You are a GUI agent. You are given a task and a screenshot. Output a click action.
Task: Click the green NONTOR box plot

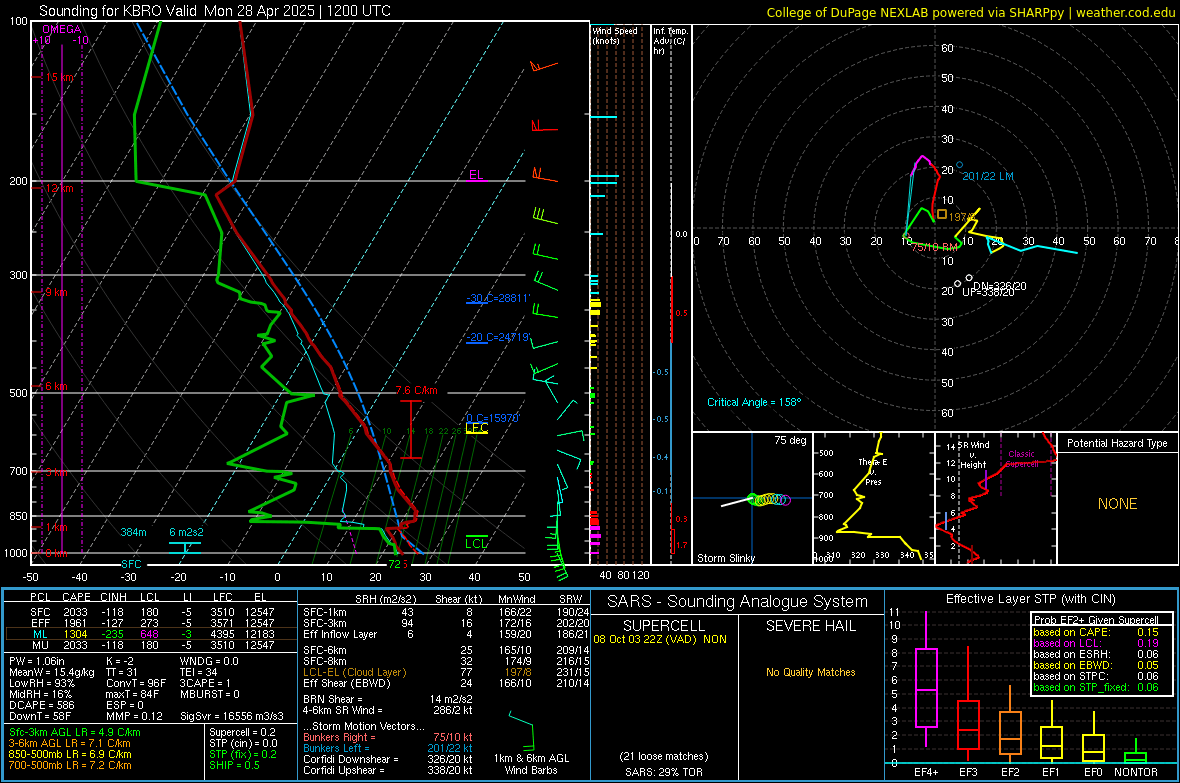pyautogui.click(x=1135, y=753)
